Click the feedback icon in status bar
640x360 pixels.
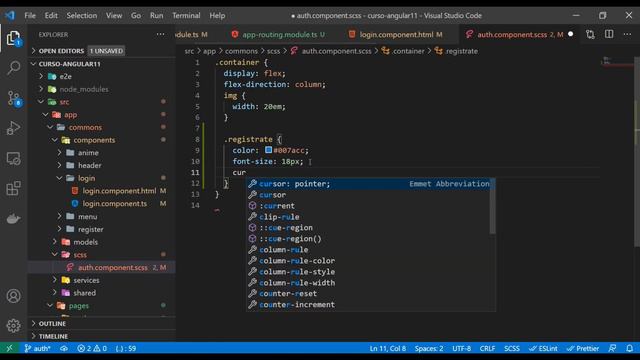612,348
